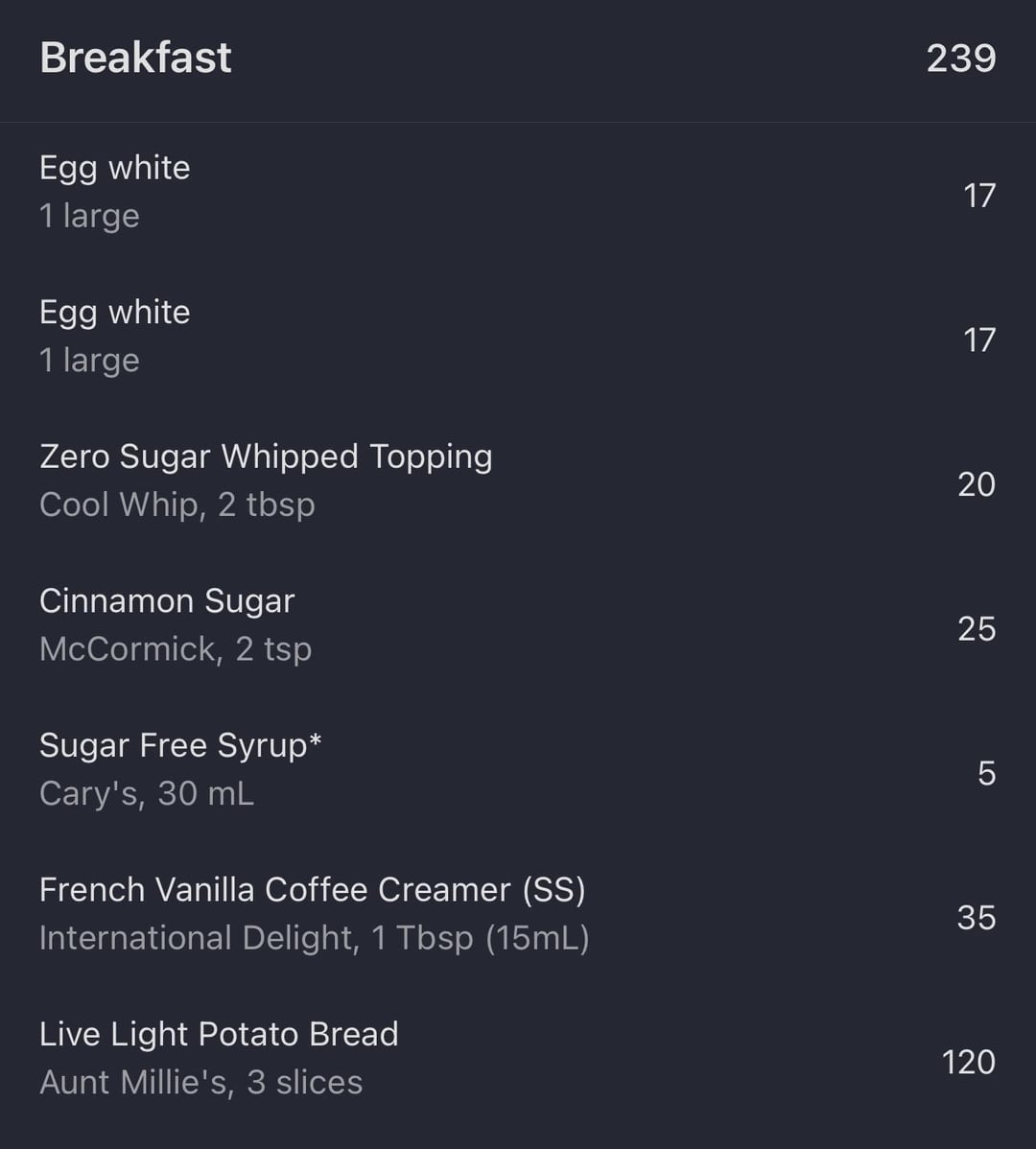Open Cinnamon Sugar food entry
The image size is (1036, 1149).
(x=518, y=625)
